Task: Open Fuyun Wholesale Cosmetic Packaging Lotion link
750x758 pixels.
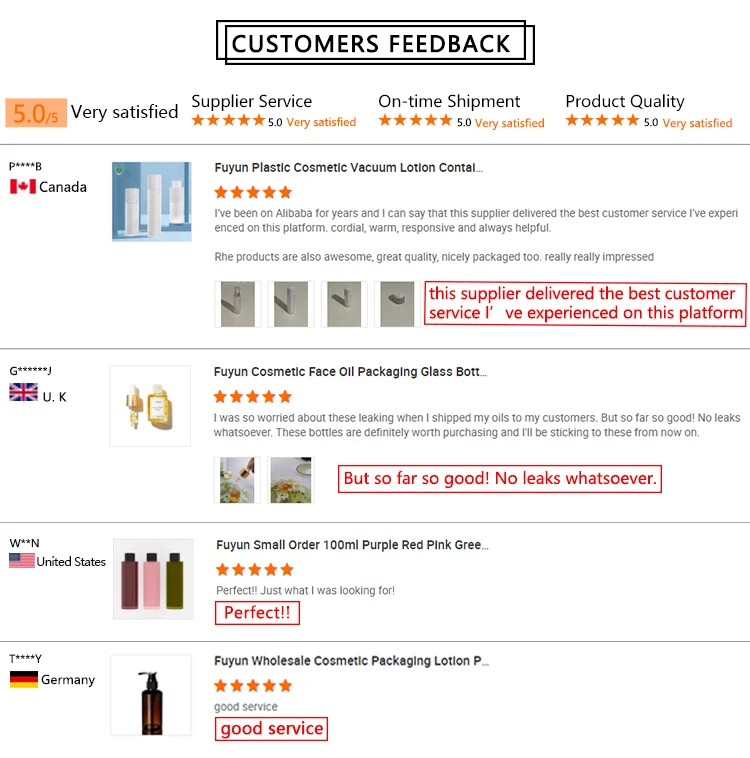Action: tap(351, 661)
